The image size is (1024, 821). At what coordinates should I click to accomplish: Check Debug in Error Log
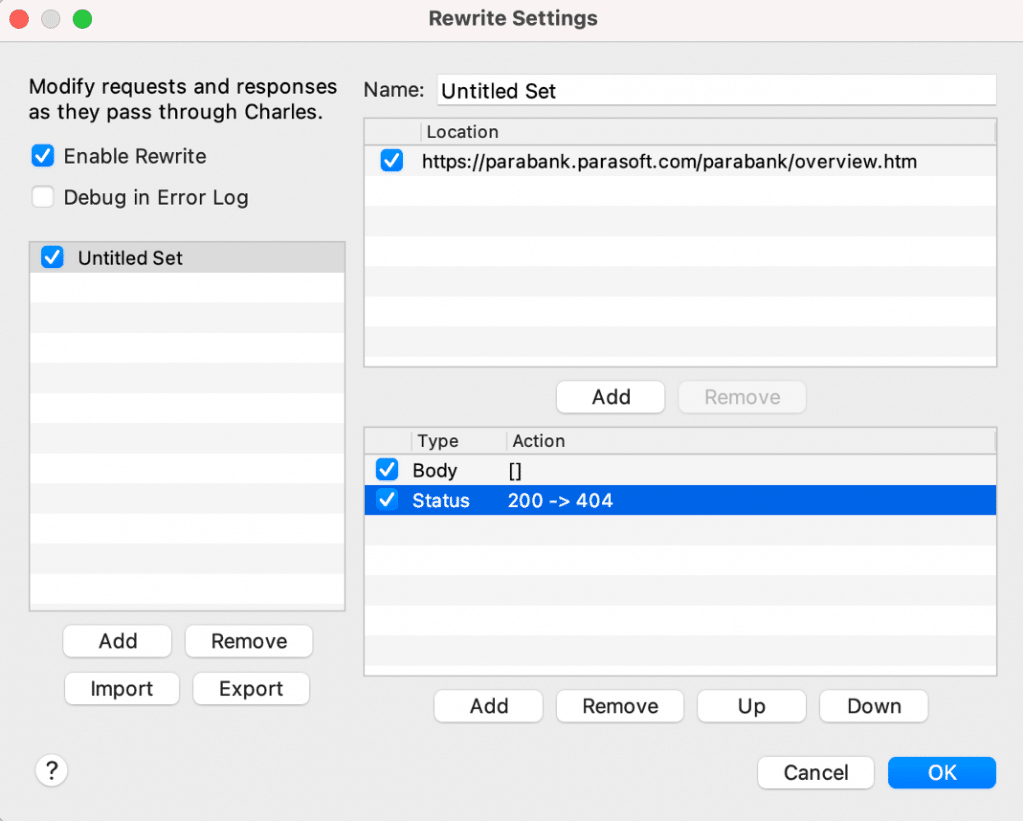click(42, 197)
